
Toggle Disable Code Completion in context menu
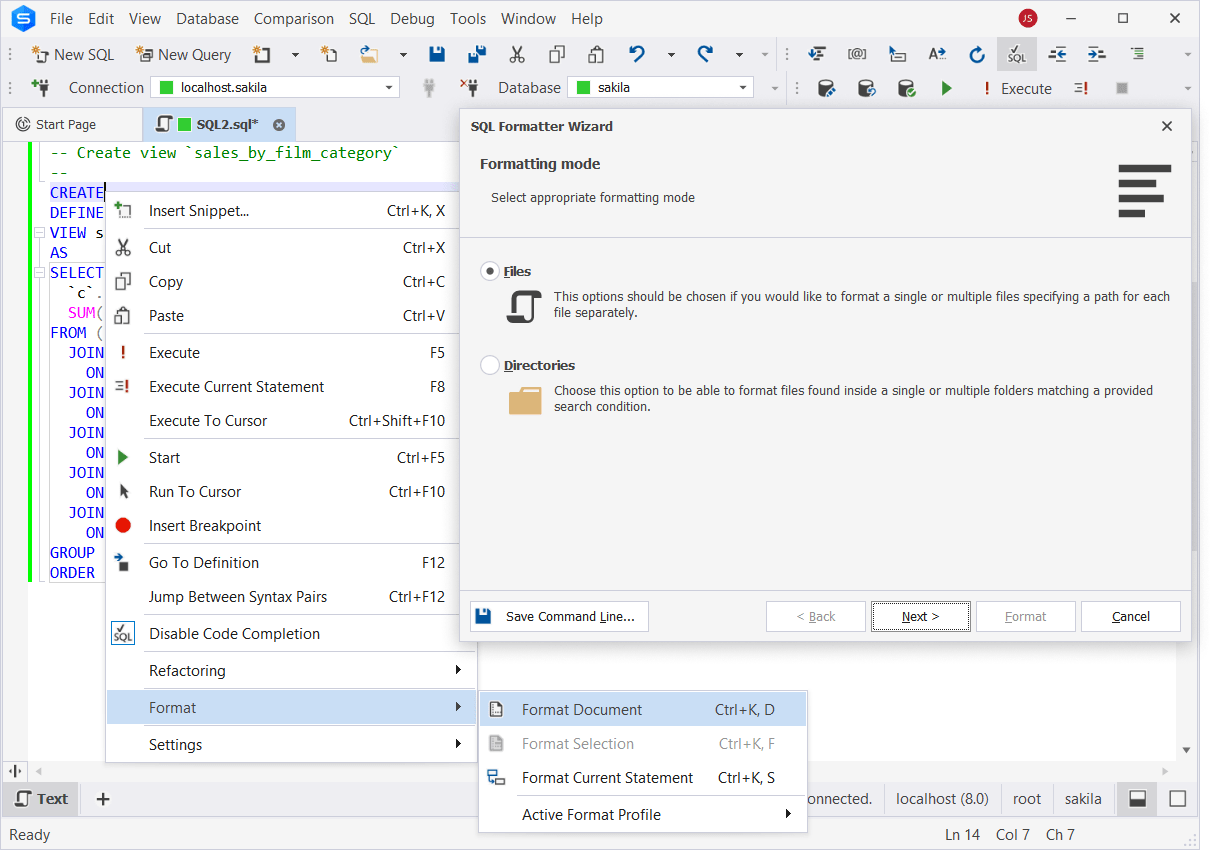coord(234,633)
